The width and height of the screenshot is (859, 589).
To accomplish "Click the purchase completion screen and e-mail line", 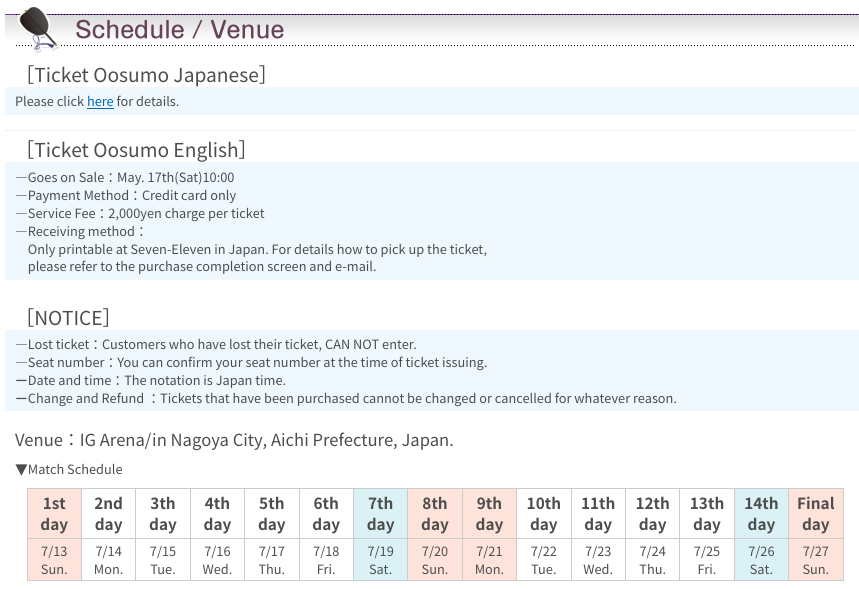I will pos(202,267).
